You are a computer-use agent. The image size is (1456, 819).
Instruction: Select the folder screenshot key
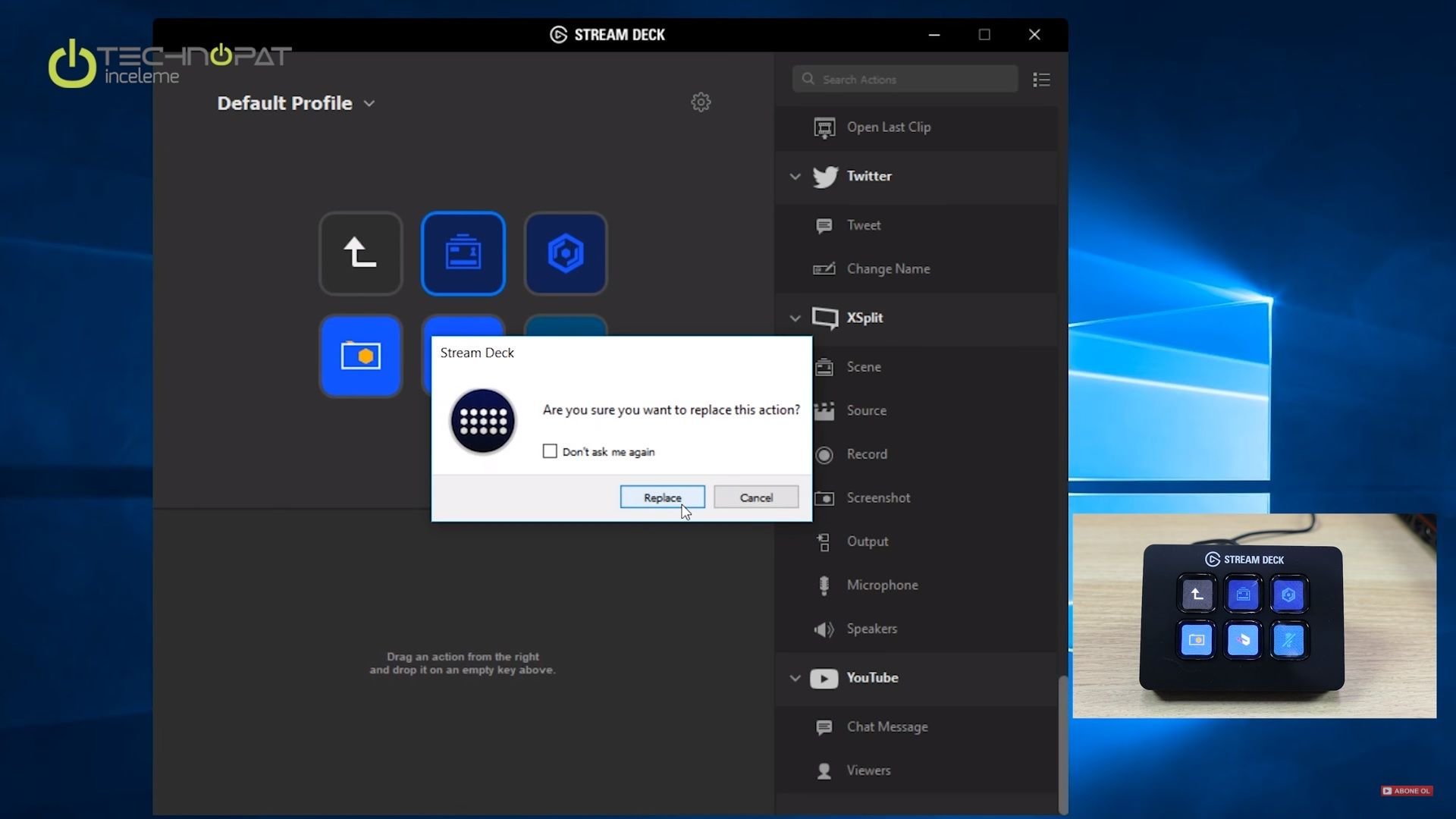point(360,356)
